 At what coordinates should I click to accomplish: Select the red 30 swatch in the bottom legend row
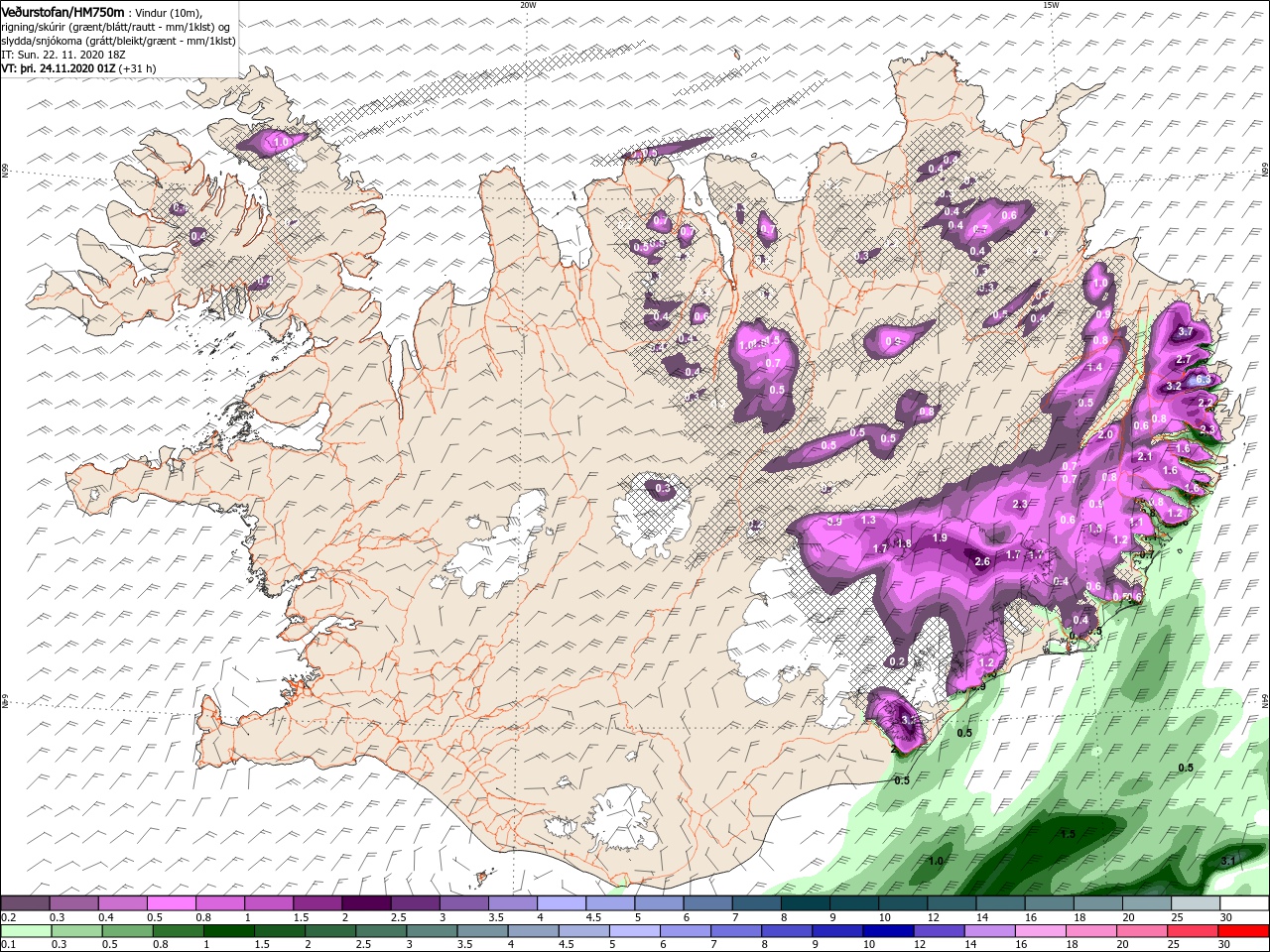[x=1243, y=931]
